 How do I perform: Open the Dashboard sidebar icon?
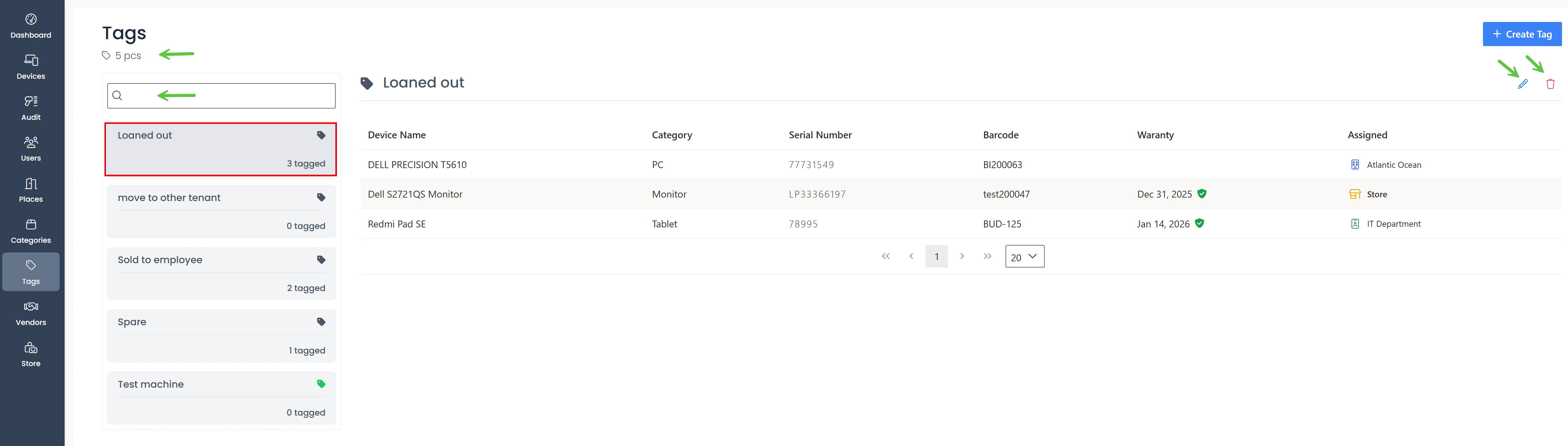[31, 19]
